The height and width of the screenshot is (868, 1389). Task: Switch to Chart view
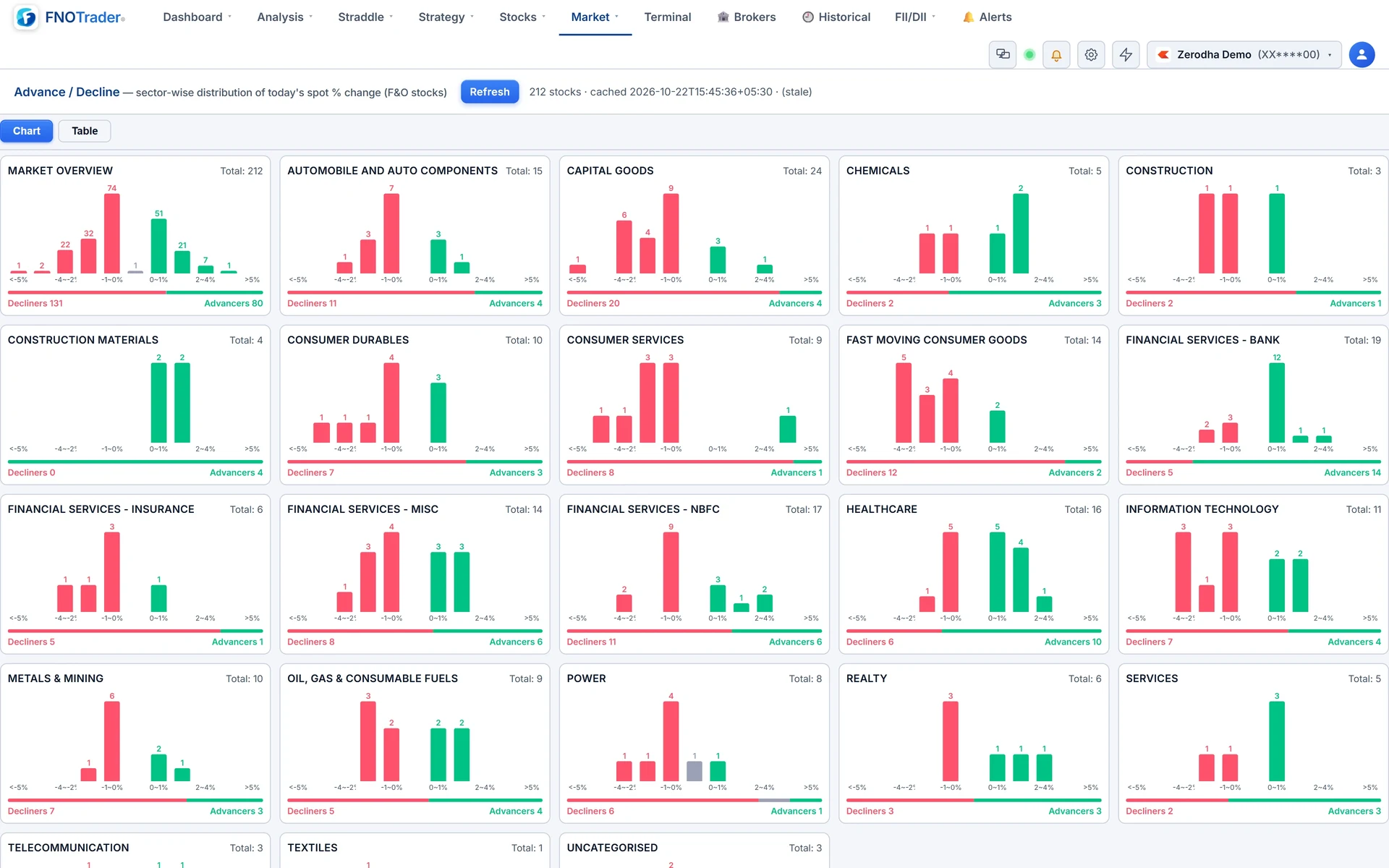(x=27, y=131)
